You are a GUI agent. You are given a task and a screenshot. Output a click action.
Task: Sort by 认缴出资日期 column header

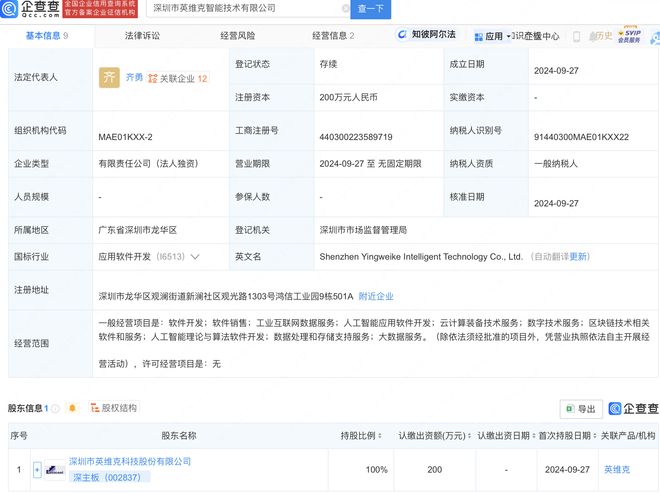506,436
